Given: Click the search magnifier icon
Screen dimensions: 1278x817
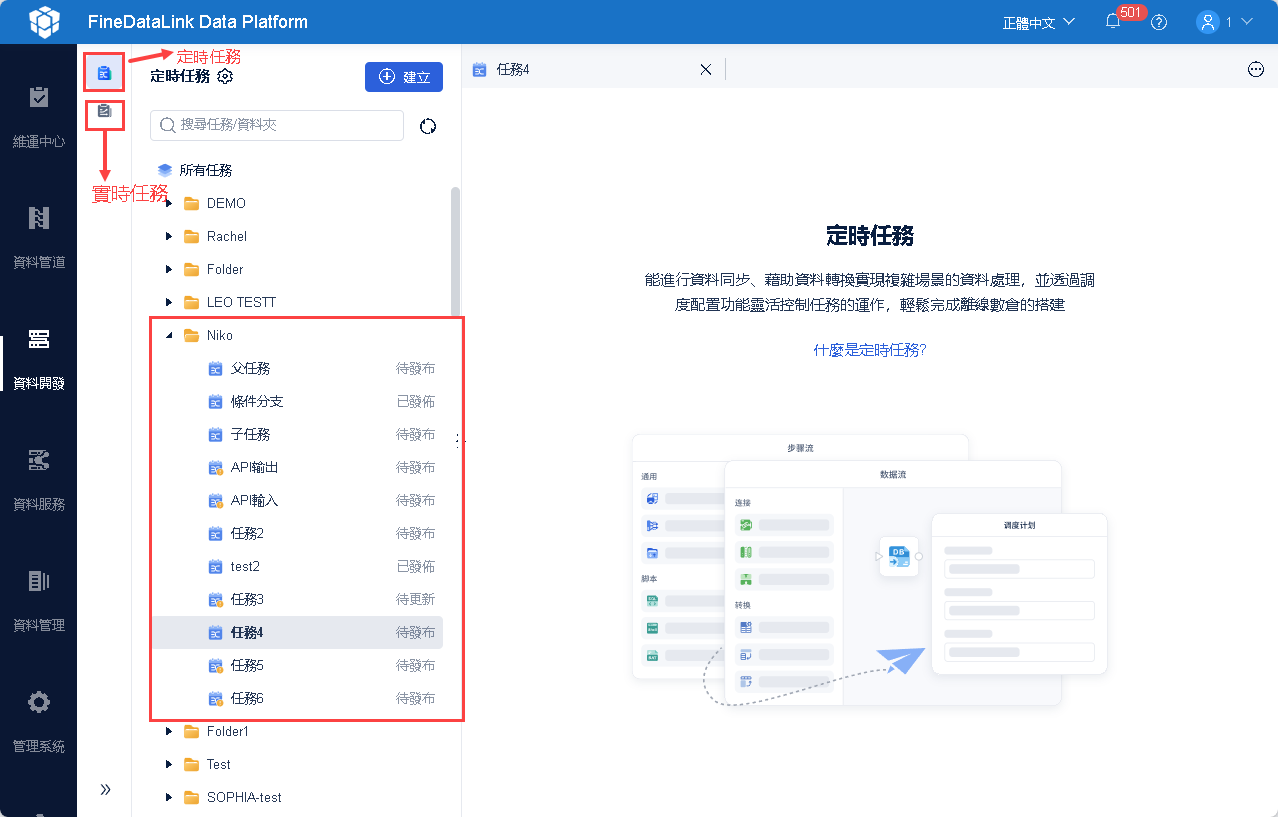Looking at the screenshot, I should pos(168,125).
